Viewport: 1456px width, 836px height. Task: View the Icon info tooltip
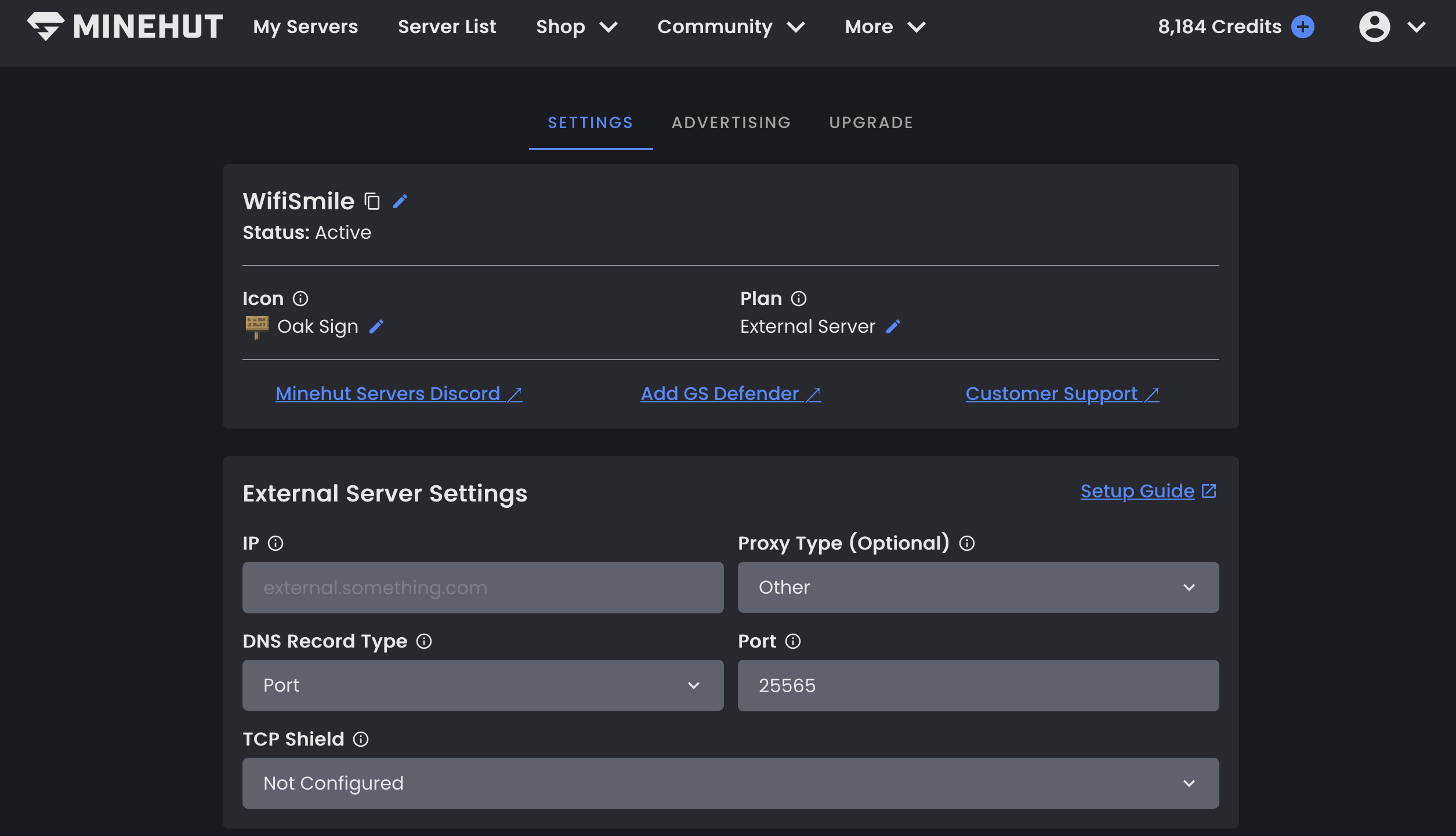click(300, 299)
